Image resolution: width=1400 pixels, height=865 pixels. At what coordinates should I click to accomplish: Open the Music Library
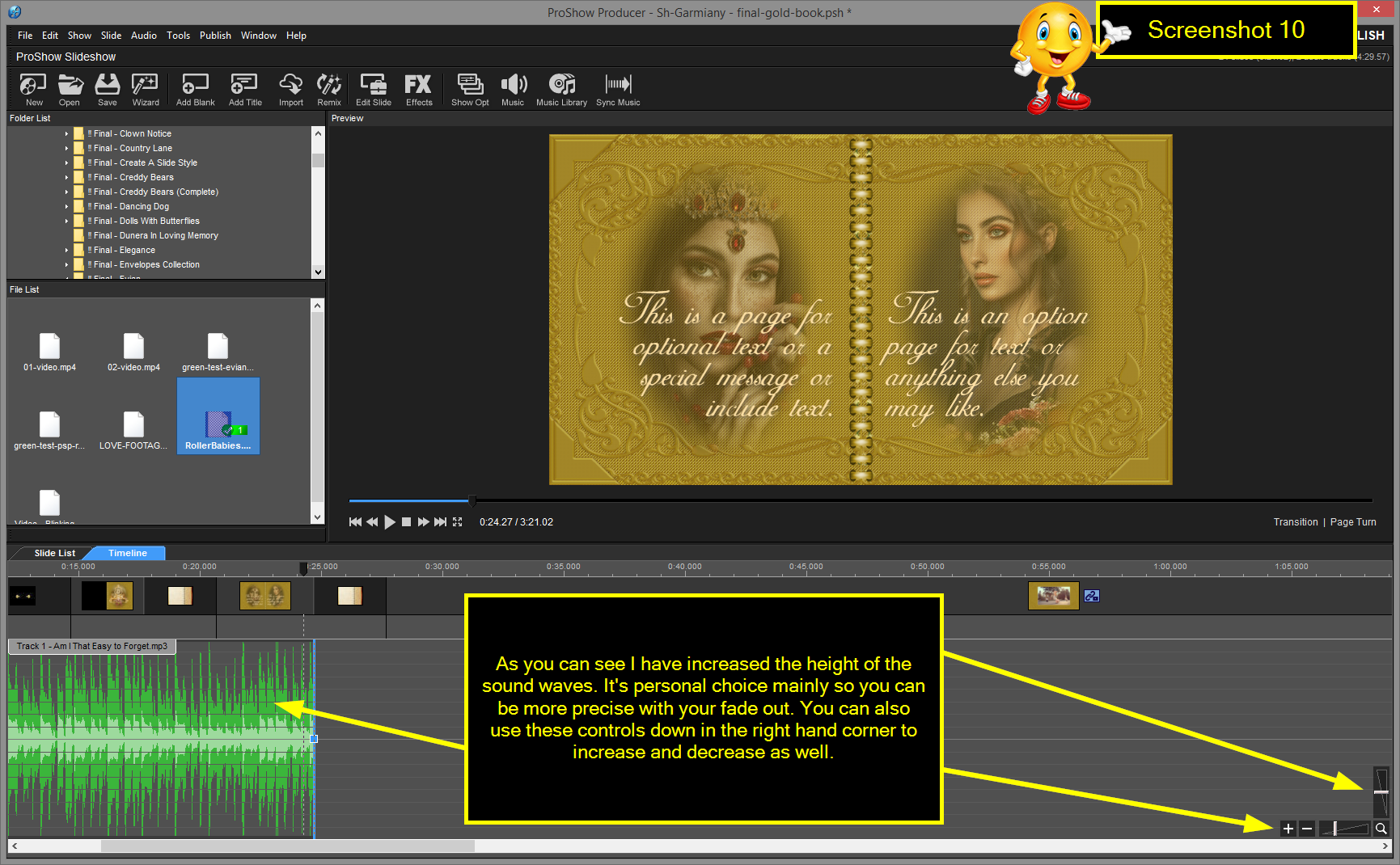pos(561,89)
